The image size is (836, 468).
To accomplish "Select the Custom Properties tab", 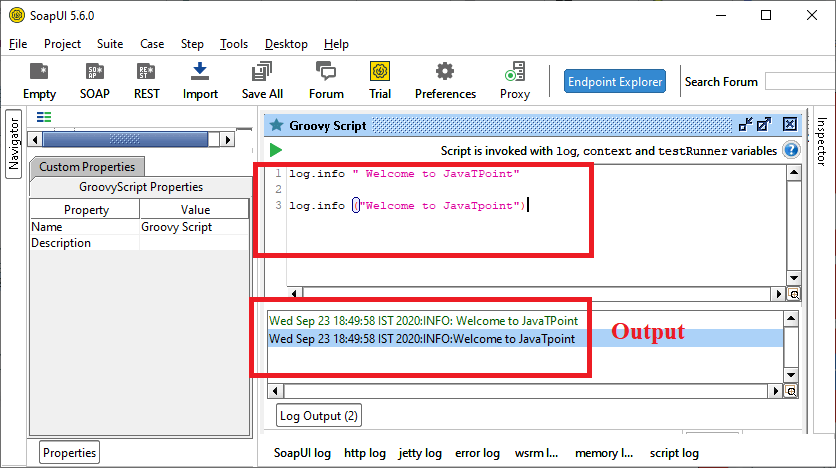I will point(87,167).
